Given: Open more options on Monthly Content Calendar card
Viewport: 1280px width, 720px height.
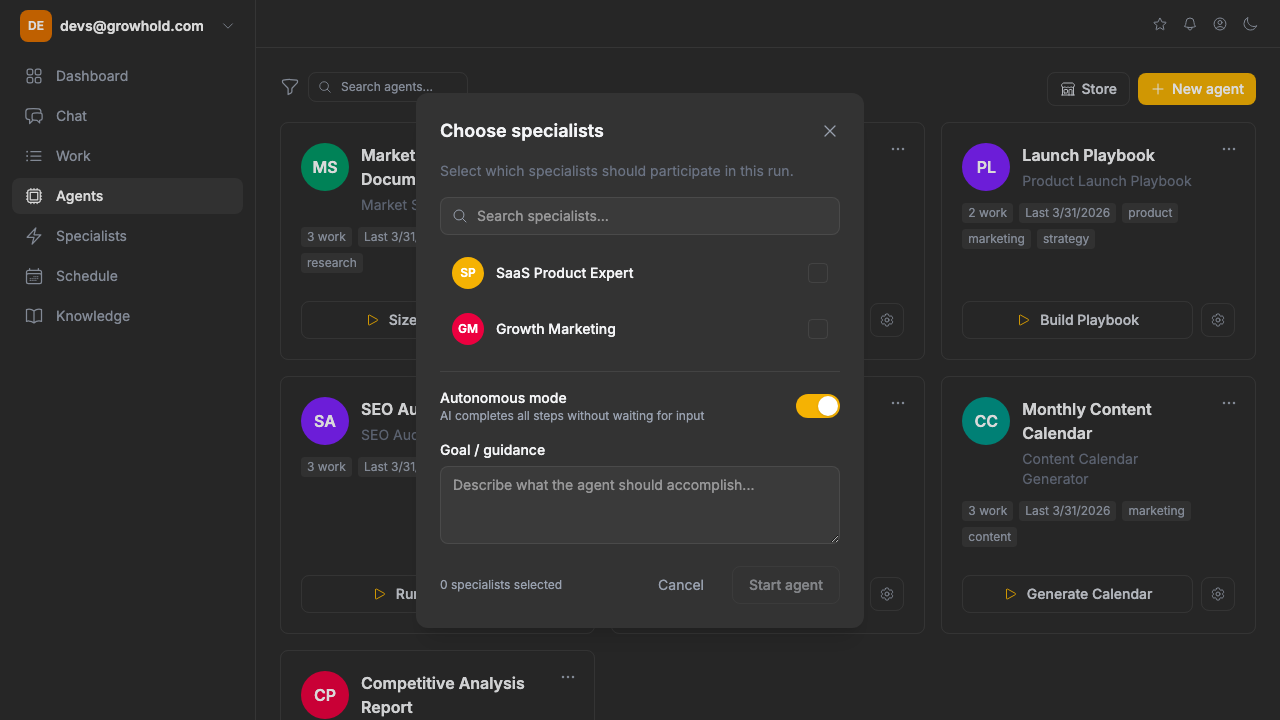Looking at the screenshot, I should point(1229,403).
